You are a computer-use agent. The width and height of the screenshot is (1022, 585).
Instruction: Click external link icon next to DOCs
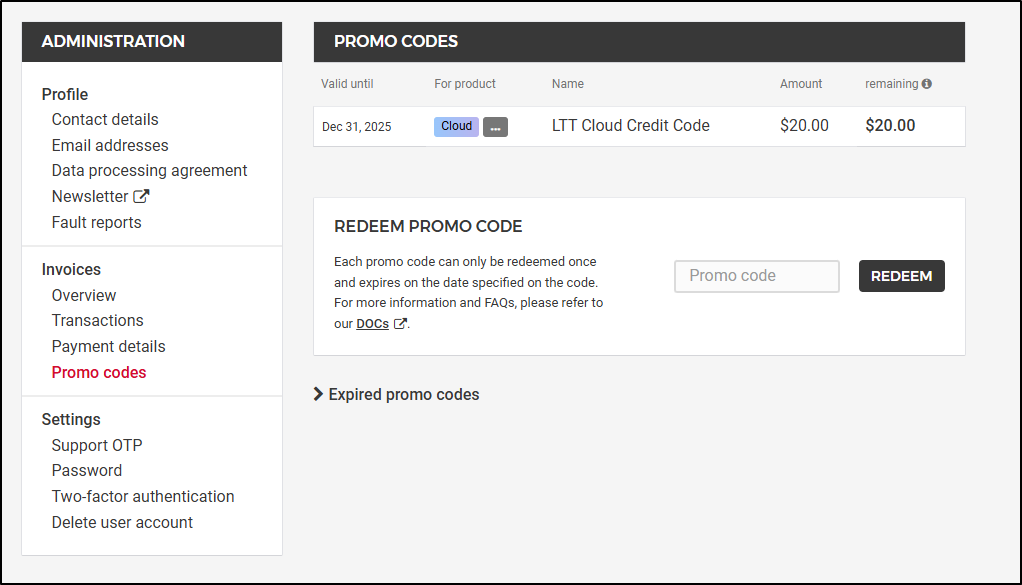[400, 324]
